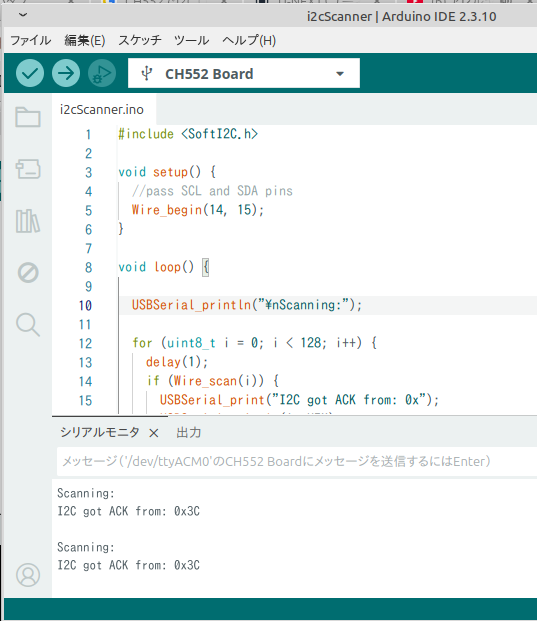537x621 pixels.
Task: Click the USBSerial_print I2C got ACK line
Action: [299, 400]
